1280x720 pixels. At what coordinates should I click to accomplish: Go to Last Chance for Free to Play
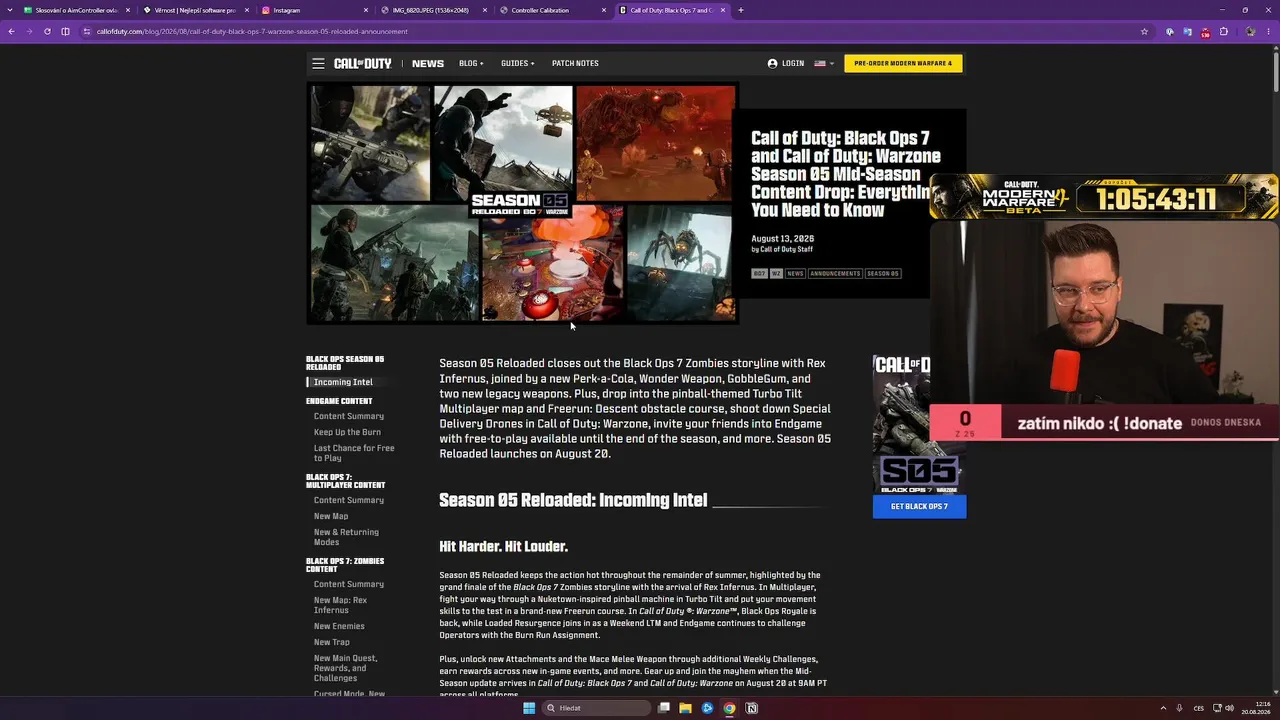pos(354,453)
